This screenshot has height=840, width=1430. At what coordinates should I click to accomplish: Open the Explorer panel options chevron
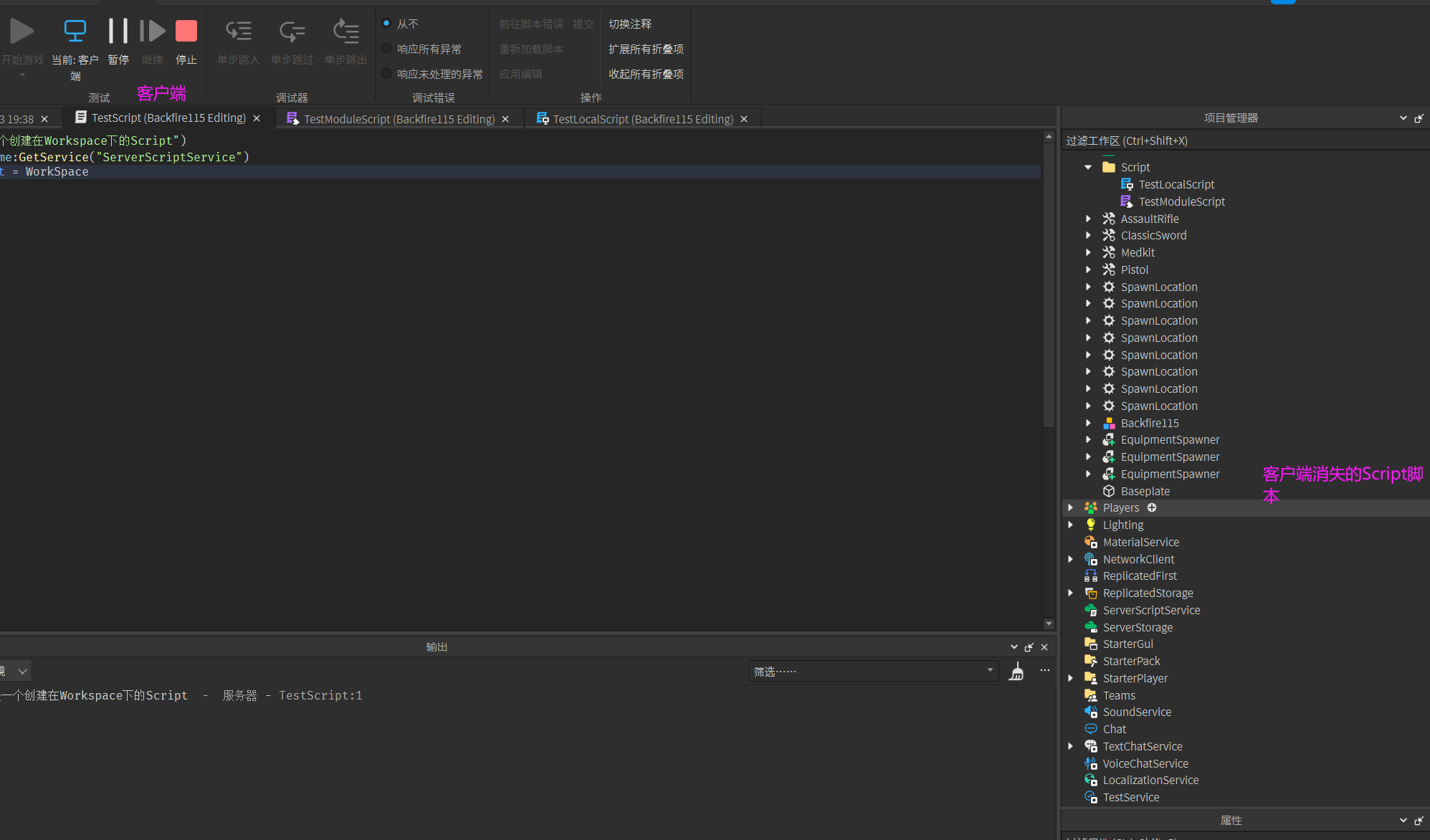pyautogui.click(x=1403, y=118)
